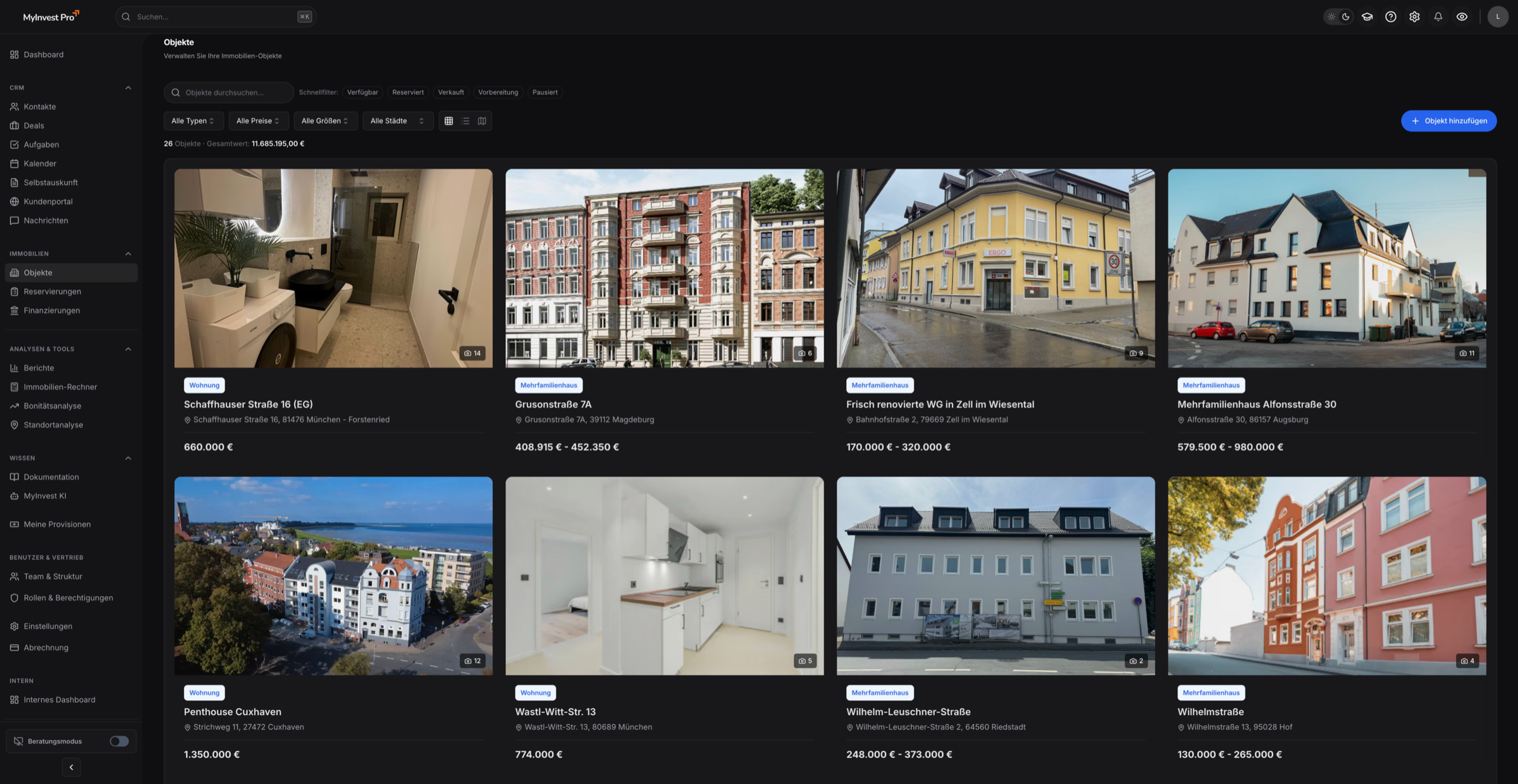Click the Penthouse Cuxhaven photo thumbnail
Screen dimensions: 1518x784
pos(333,575)
